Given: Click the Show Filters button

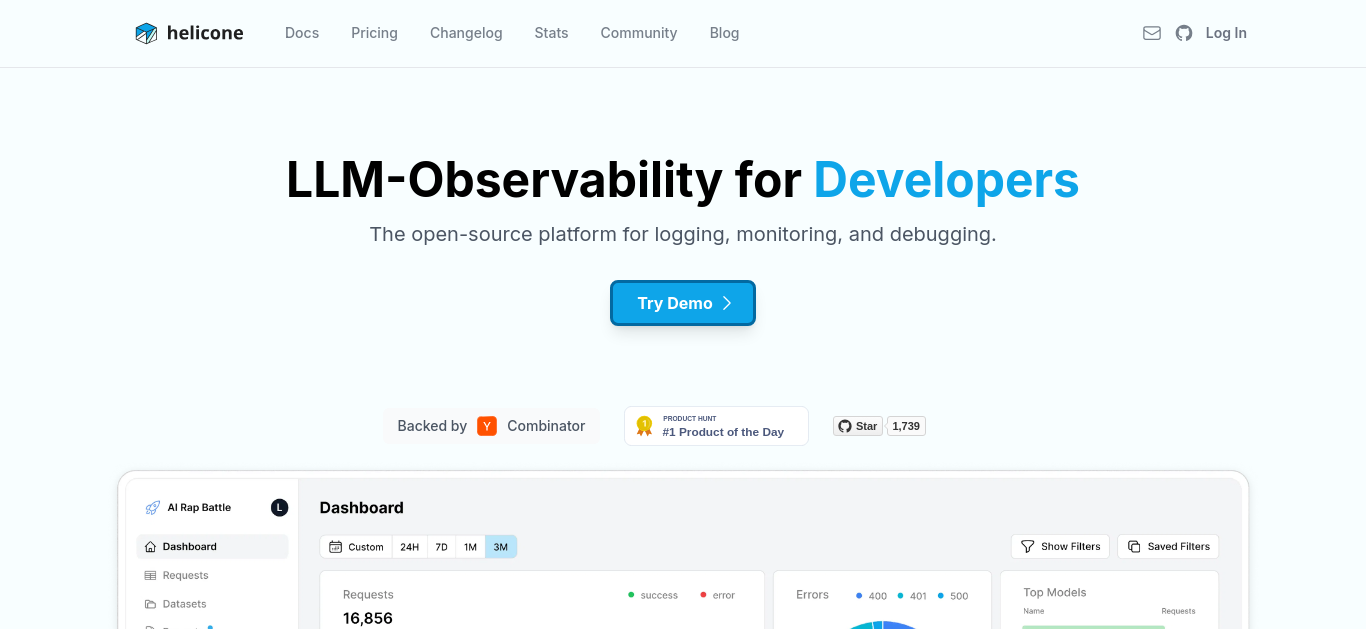Looking at the screenshot, I should tap(1060, 547).
